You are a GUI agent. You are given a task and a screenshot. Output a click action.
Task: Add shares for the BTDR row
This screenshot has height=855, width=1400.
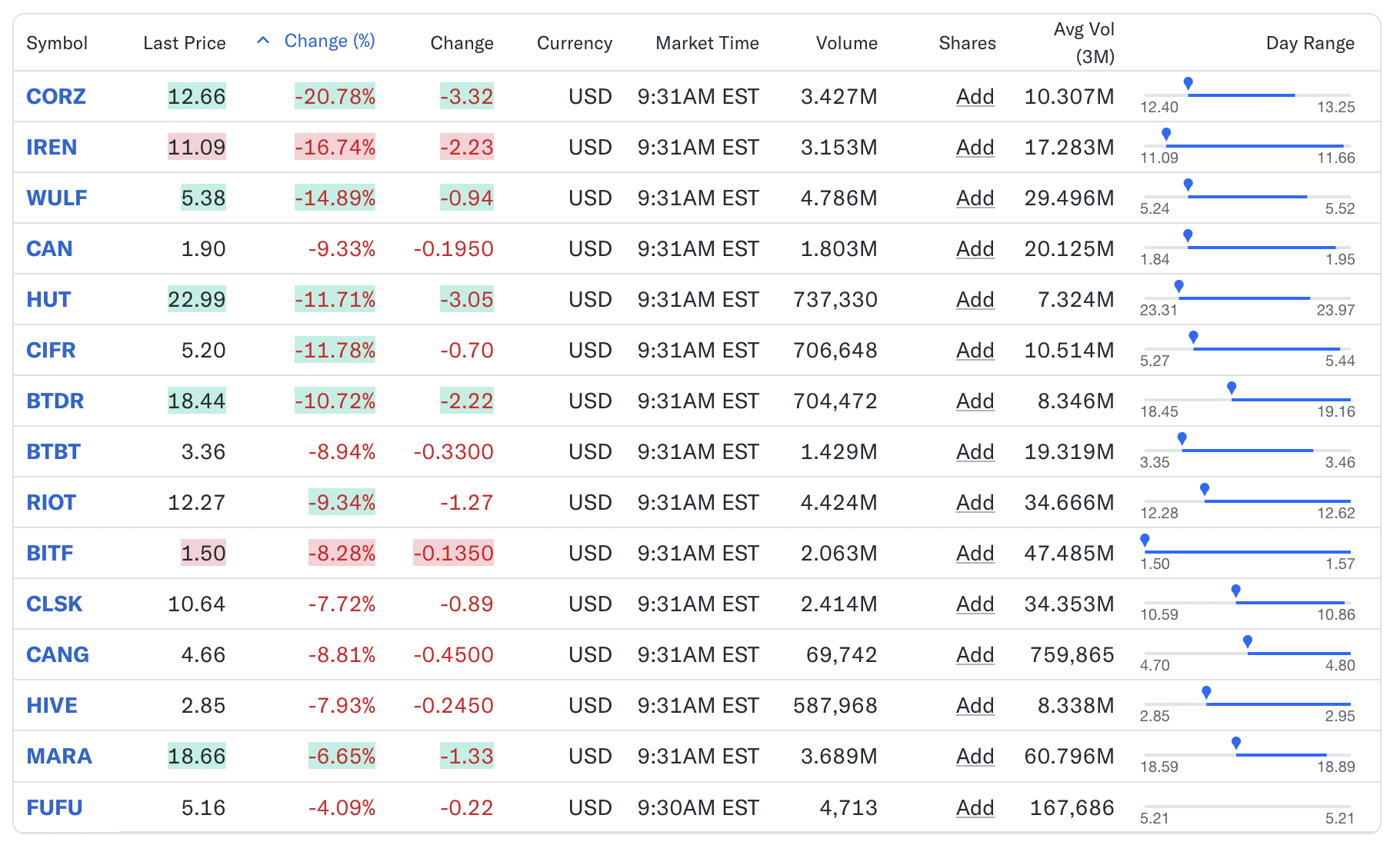(975, 401)
